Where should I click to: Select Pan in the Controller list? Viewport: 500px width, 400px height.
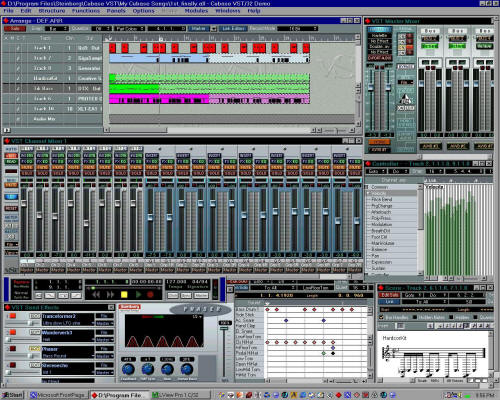point(375,256)
